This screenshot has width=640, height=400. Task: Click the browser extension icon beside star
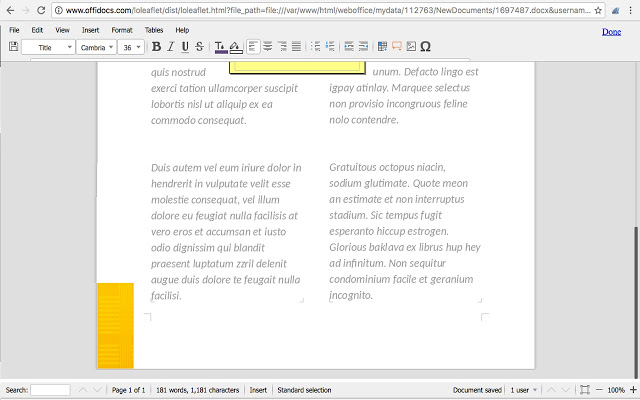616,11
